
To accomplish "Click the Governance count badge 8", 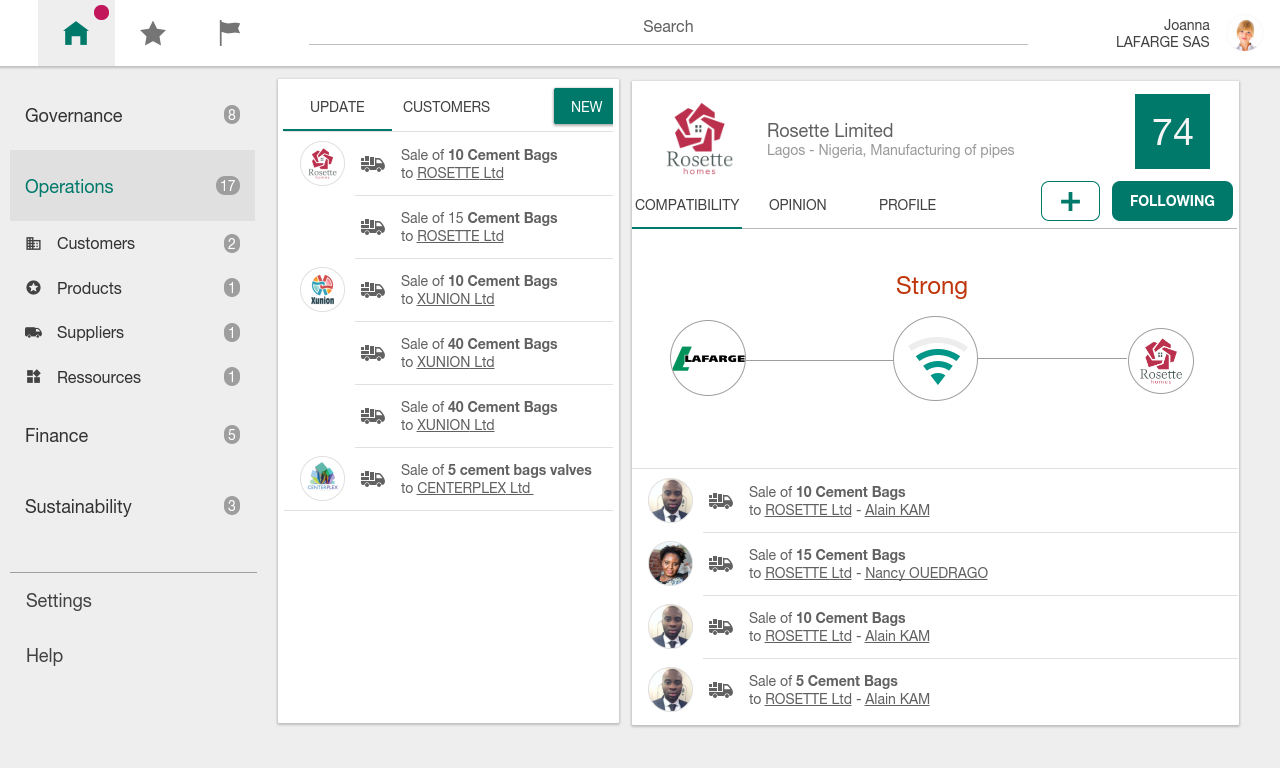I will (x=232, y=115).
